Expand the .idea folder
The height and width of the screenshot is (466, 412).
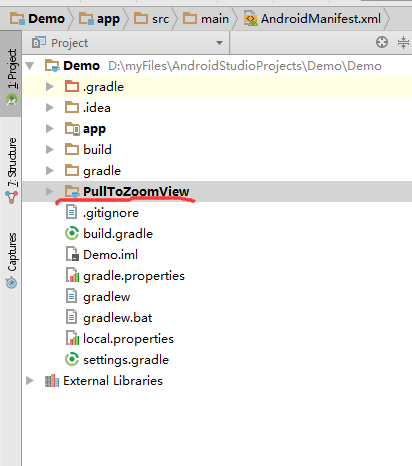point(50,108)
